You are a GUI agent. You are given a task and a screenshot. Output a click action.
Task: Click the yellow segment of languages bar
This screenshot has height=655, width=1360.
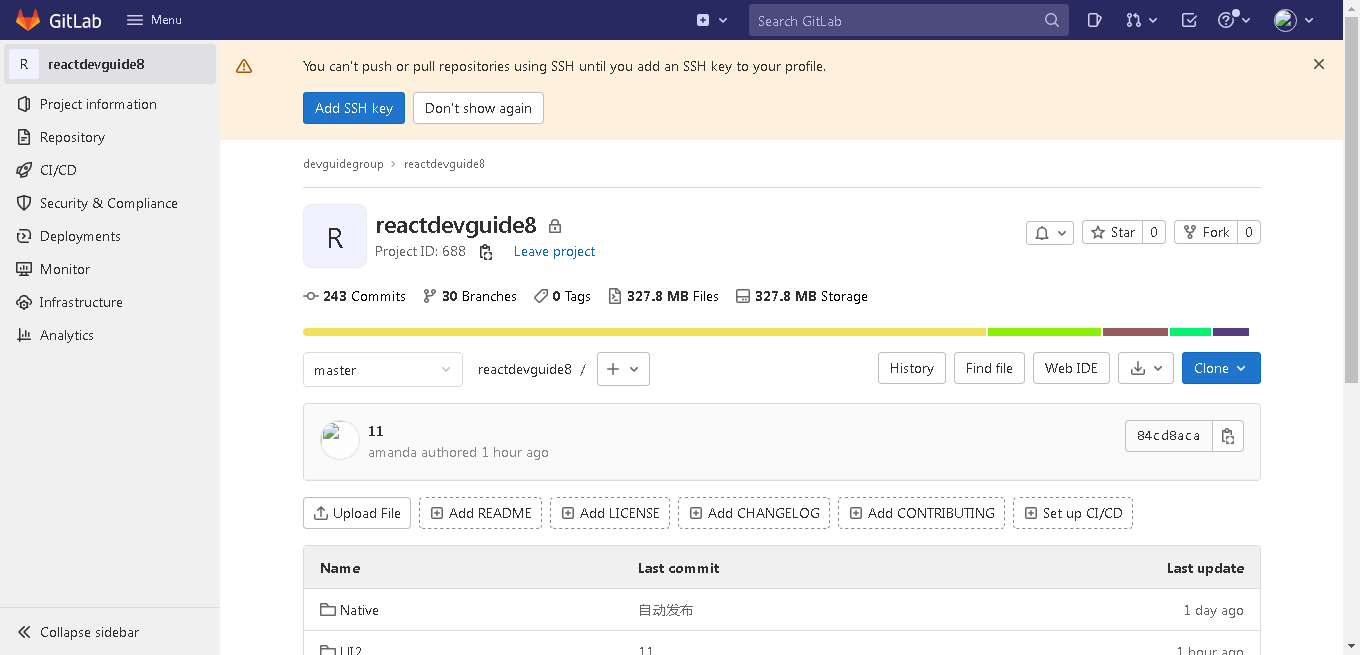tap(644, 332)
